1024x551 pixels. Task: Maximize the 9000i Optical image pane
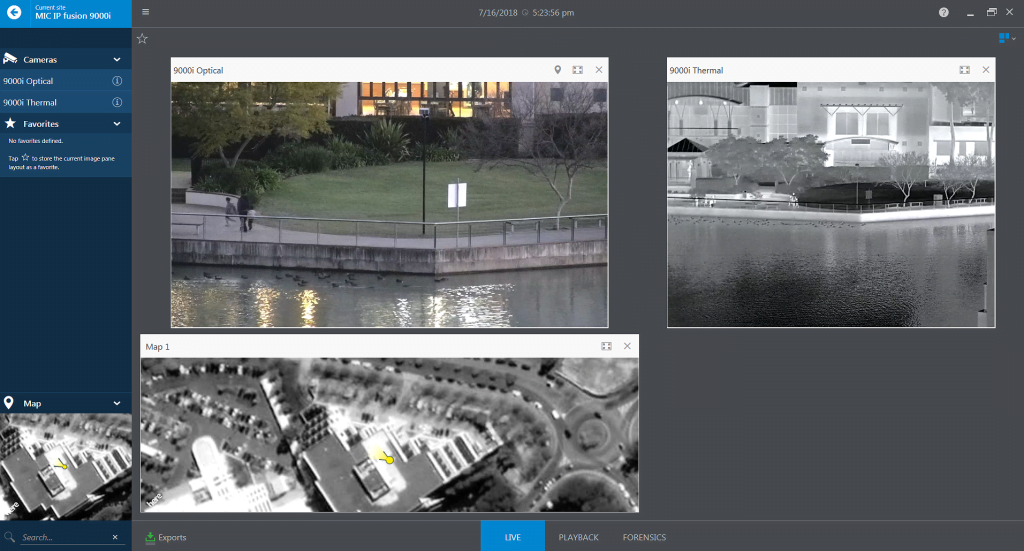[577, 70]
